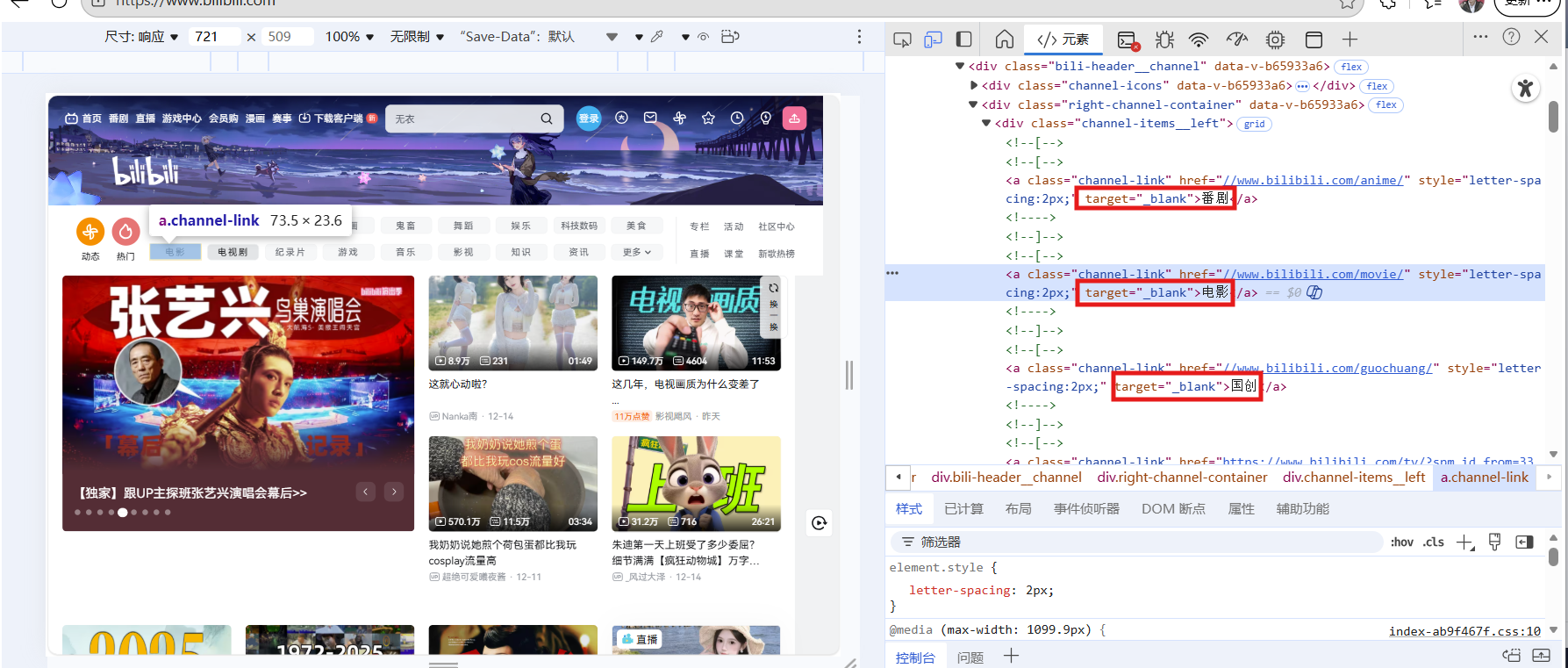The image size is (1568, 668).
Task: Open the 100% zoom dropdown
Action: (x=349, y=37)
